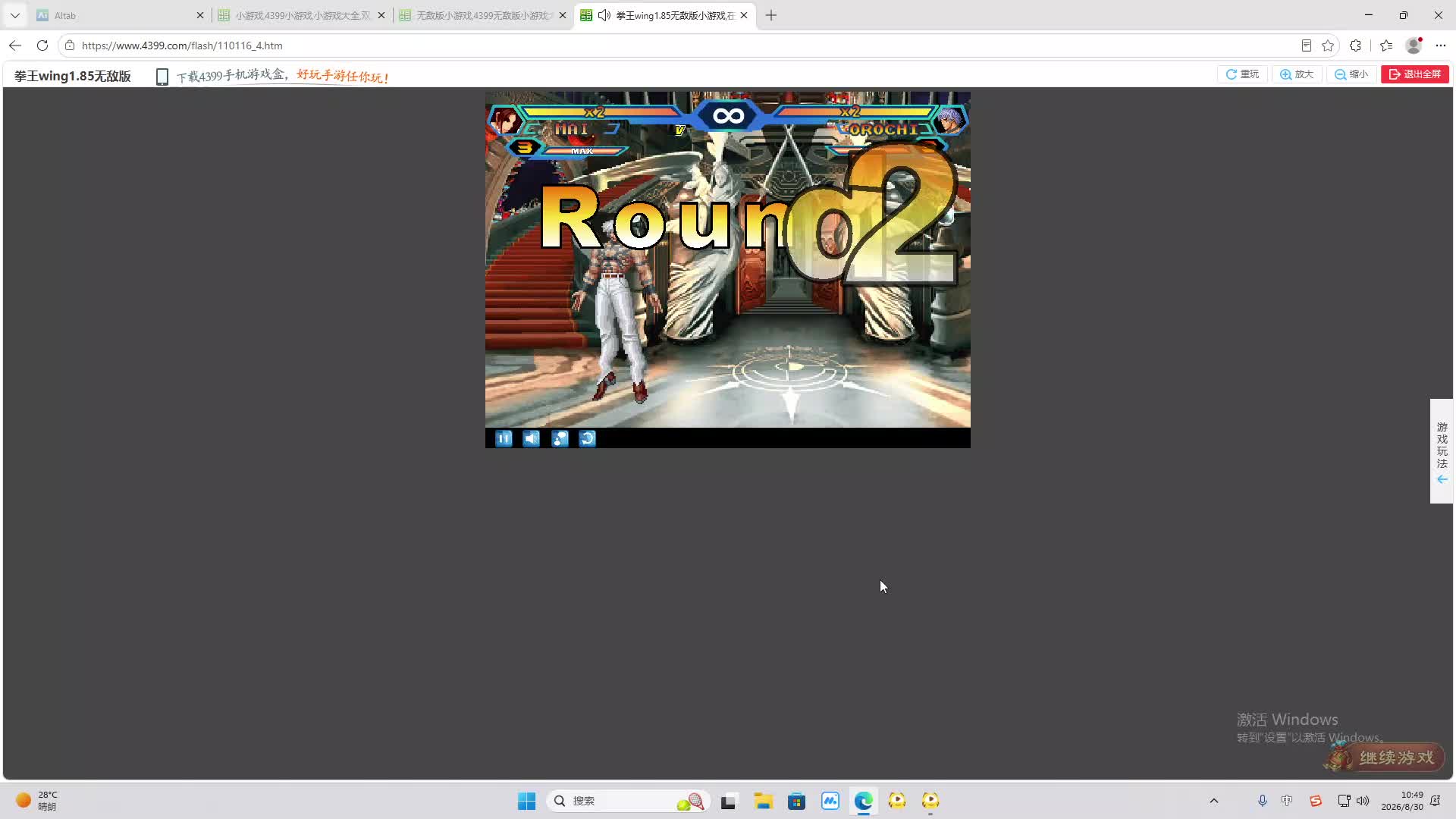Show hidden system tray icons
Image resolution: width=1456 pixels, height=819 pixels.
[1214, 801]
